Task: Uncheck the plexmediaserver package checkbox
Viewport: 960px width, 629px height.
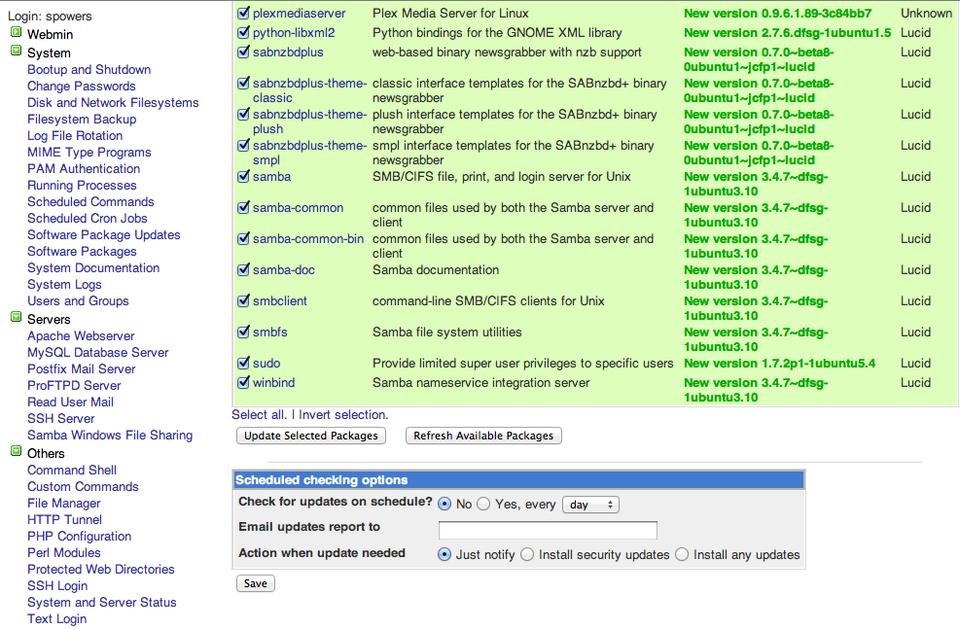Action: [x=243, y=14]
